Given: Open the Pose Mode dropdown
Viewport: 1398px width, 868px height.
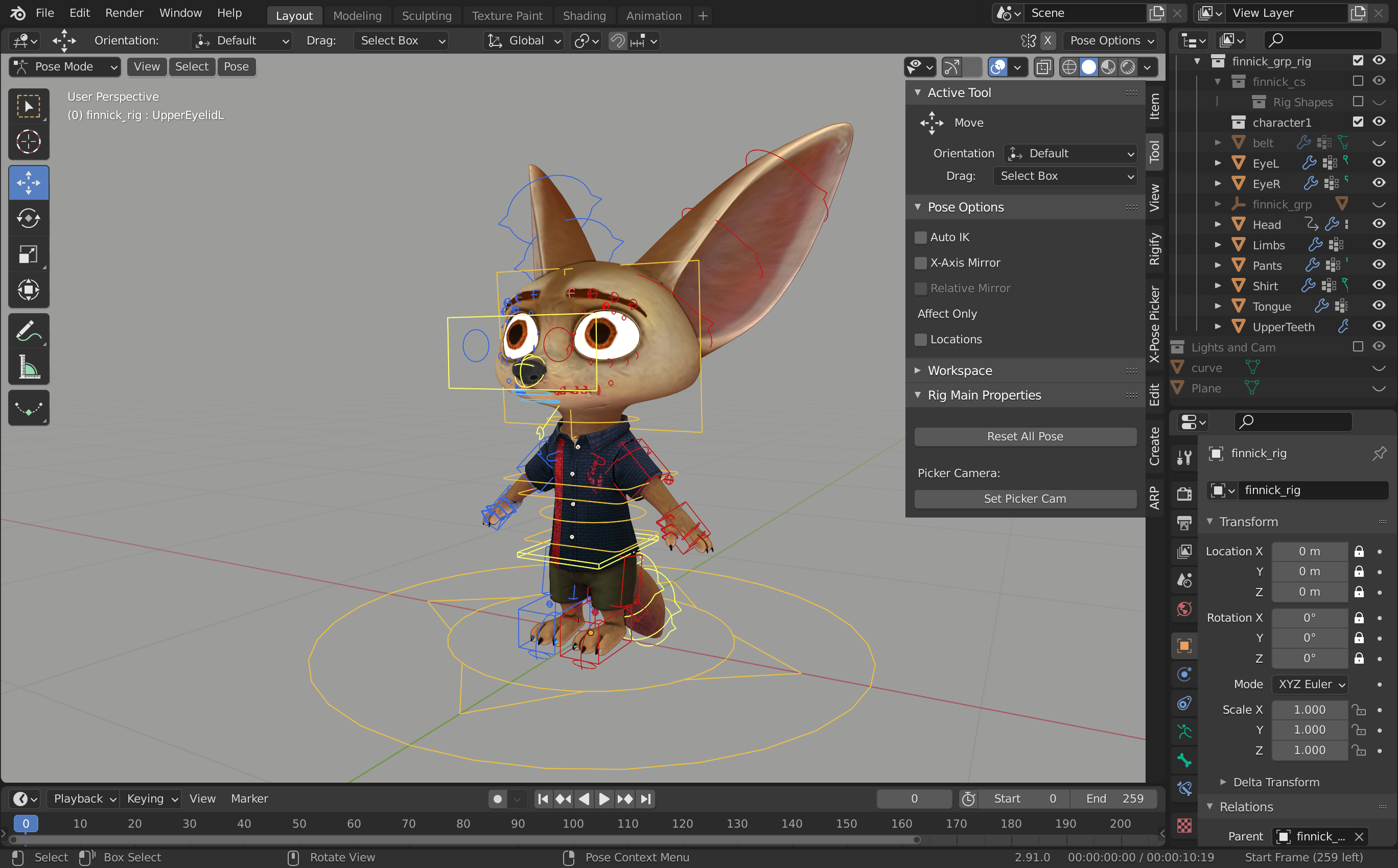Looking at the screenshot, I should [64, 66].
